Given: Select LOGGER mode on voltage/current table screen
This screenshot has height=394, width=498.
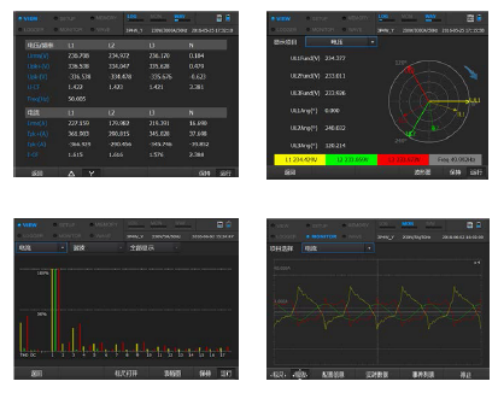Looking at the screenshot, I should click(31, 30).
